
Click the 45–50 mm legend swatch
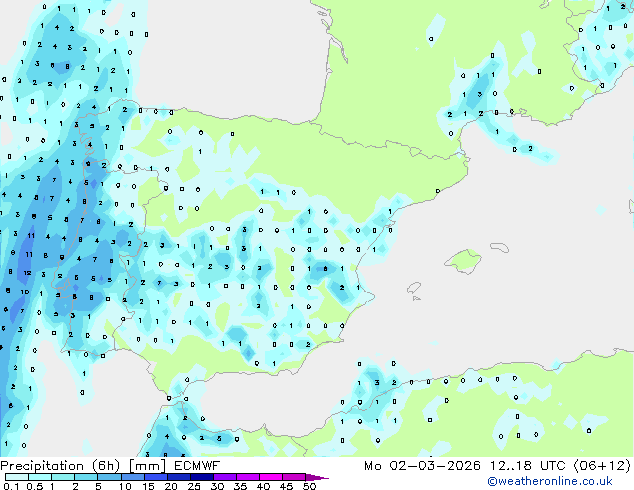tap(294, 477)
